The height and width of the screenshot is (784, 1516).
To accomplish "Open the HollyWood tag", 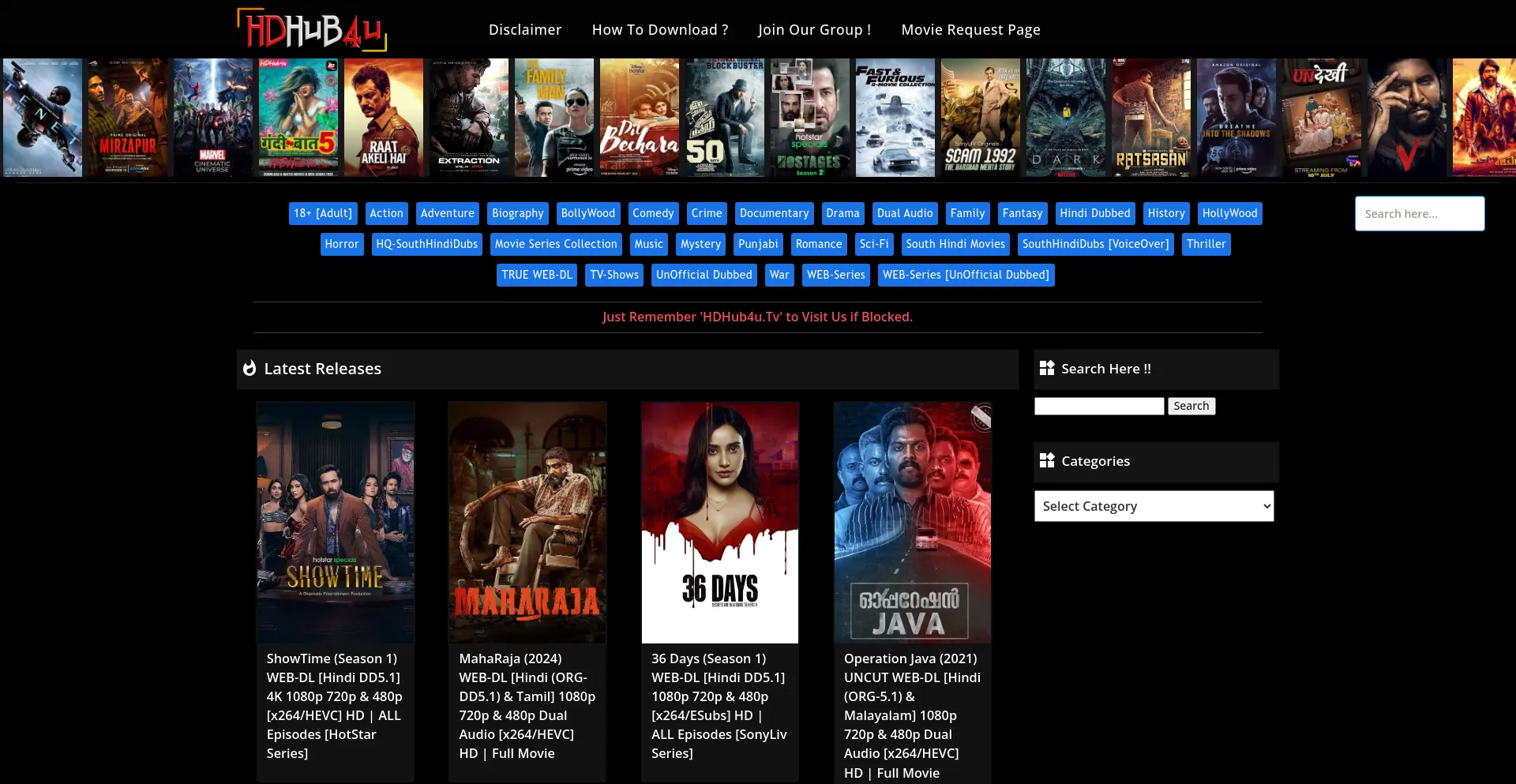I will click(1230, 213).
